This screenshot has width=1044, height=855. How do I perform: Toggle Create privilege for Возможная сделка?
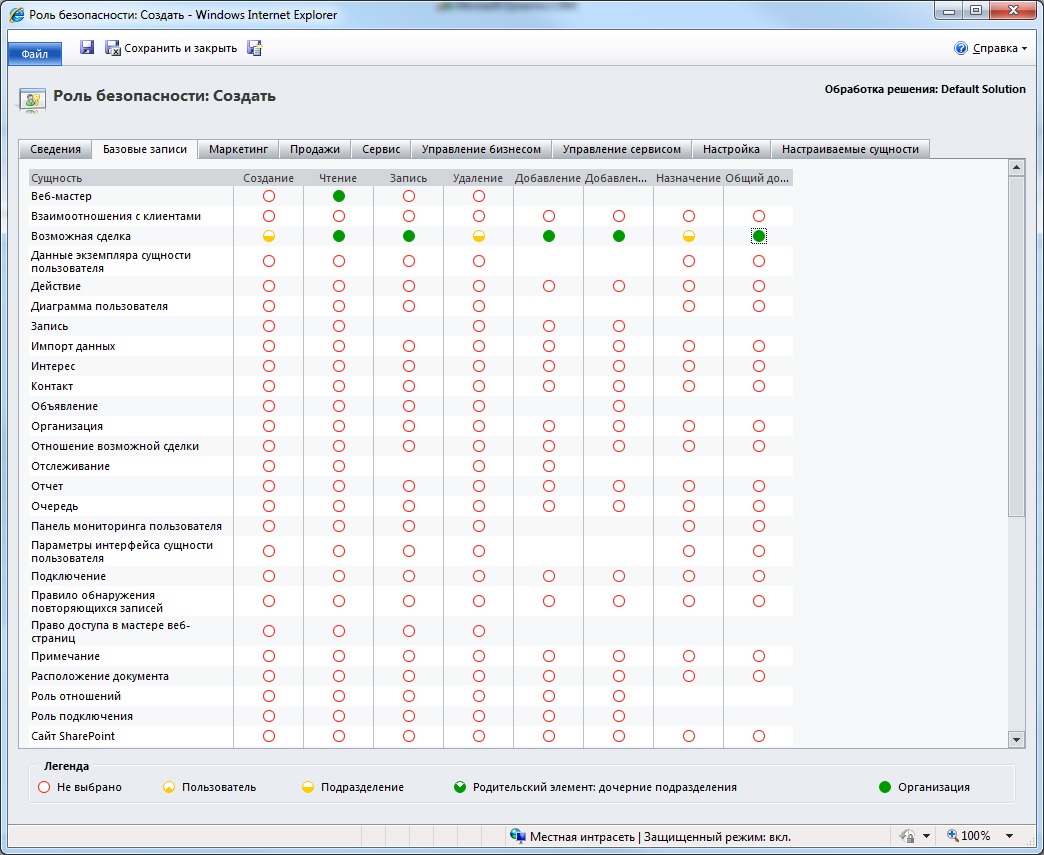pyautogui.click(x=269, y=236)
